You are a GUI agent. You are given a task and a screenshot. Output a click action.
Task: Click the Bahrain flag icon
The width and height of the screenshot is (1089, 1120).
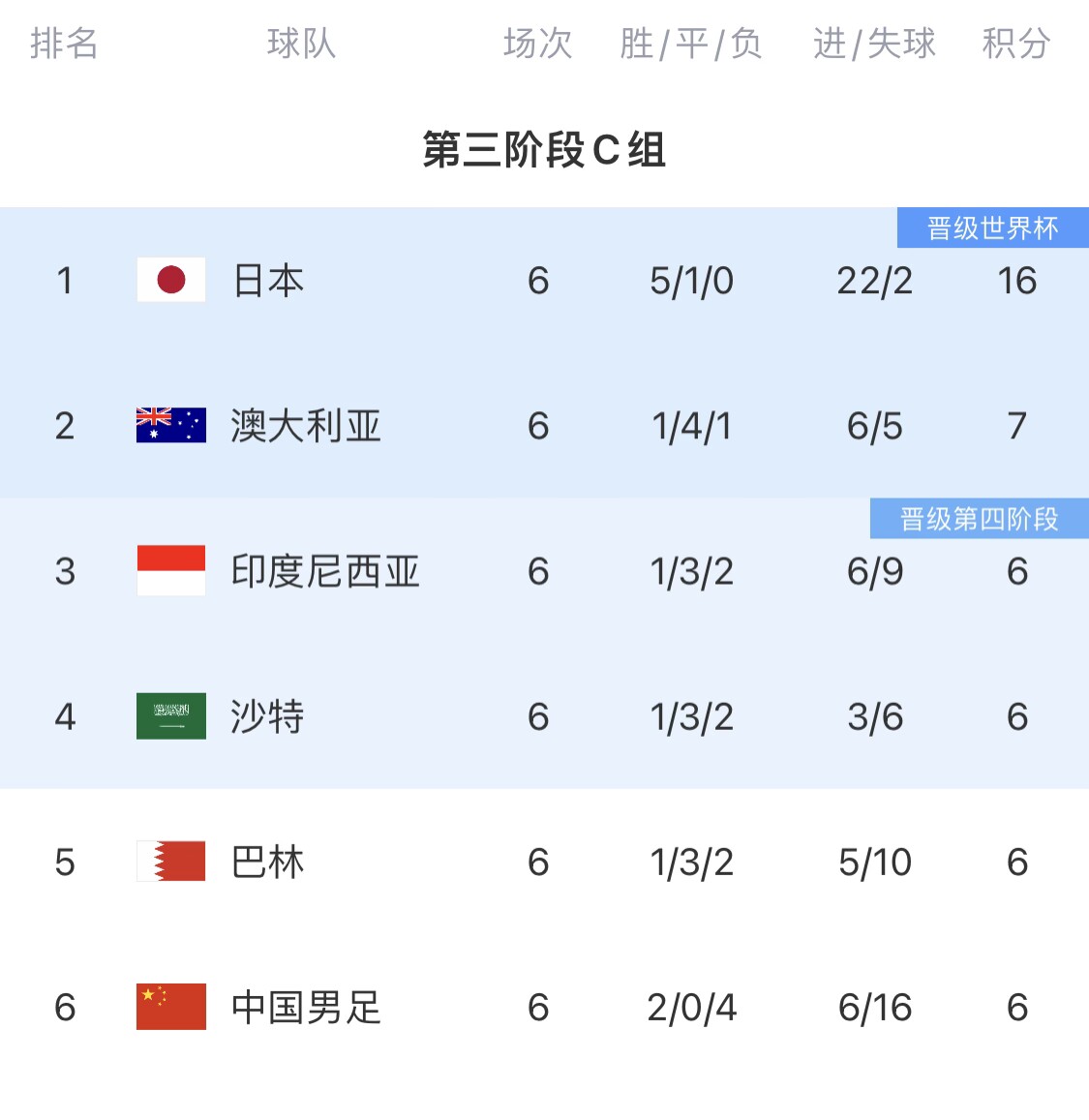coord(171,862)
